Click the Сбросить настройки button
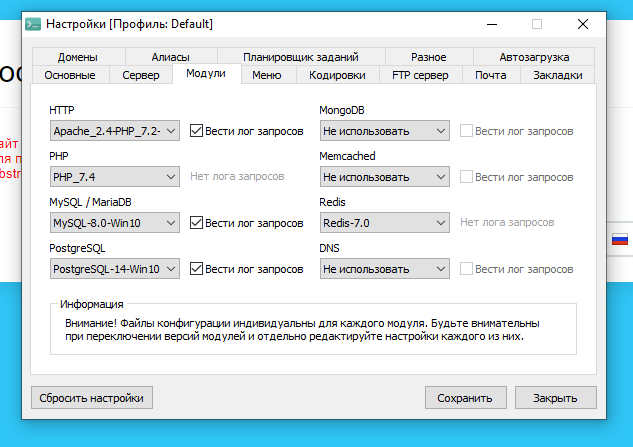 [91, 398]
